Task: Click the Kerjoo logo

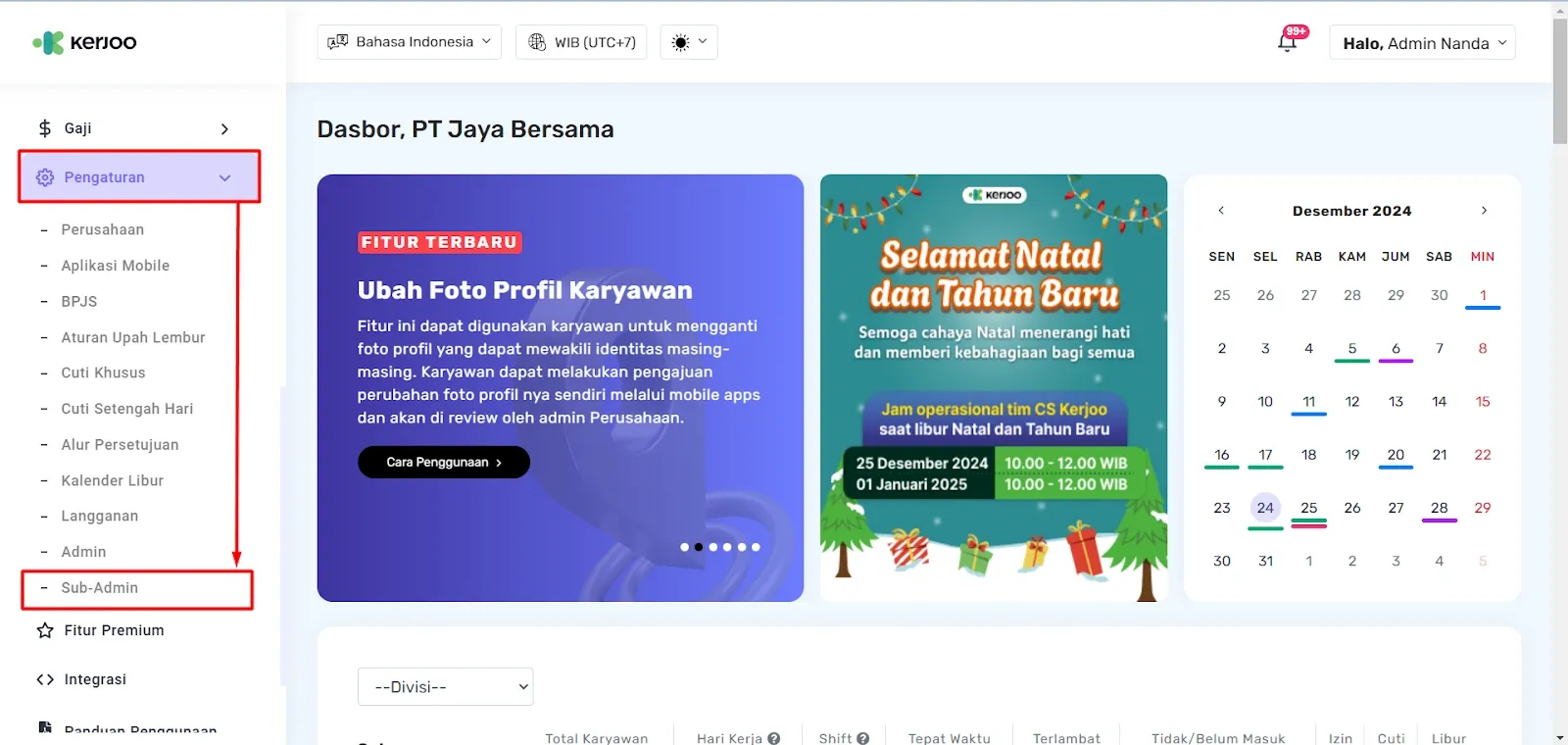Action: point(84,42)
